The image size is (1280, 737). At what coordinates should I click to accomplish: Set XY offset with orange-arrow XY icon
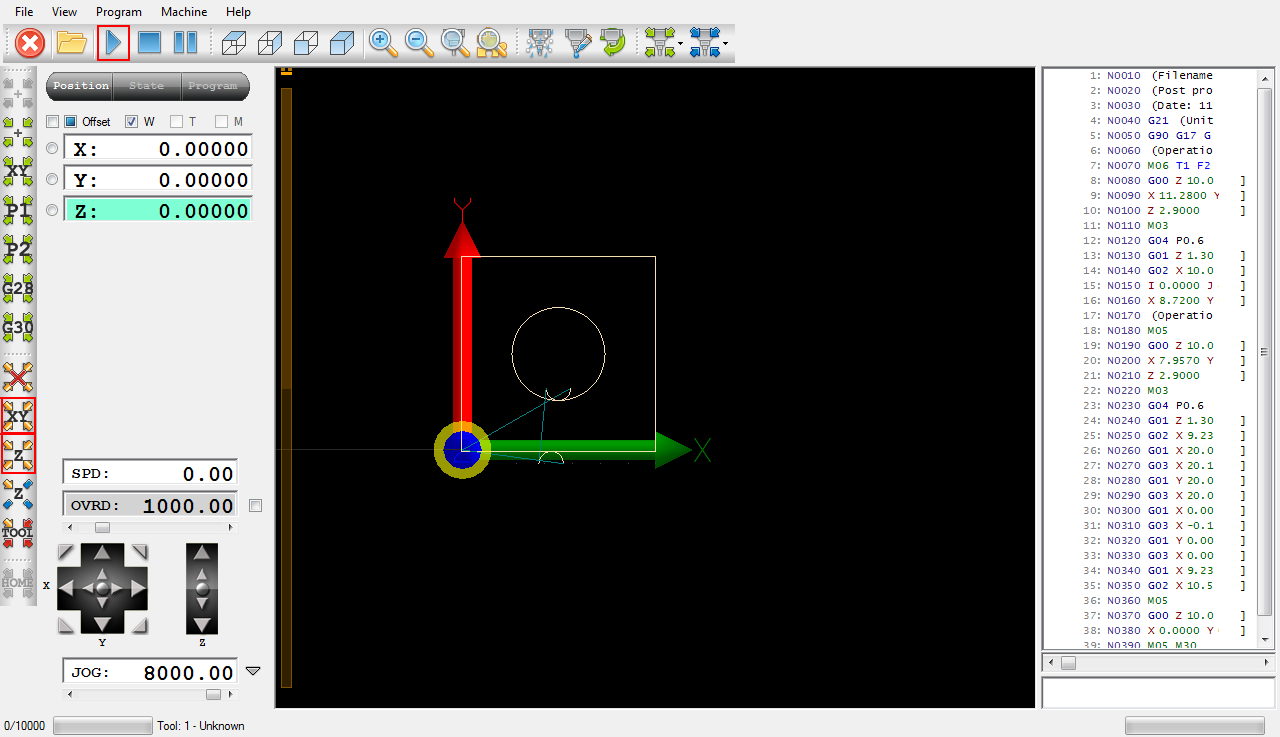18,416
